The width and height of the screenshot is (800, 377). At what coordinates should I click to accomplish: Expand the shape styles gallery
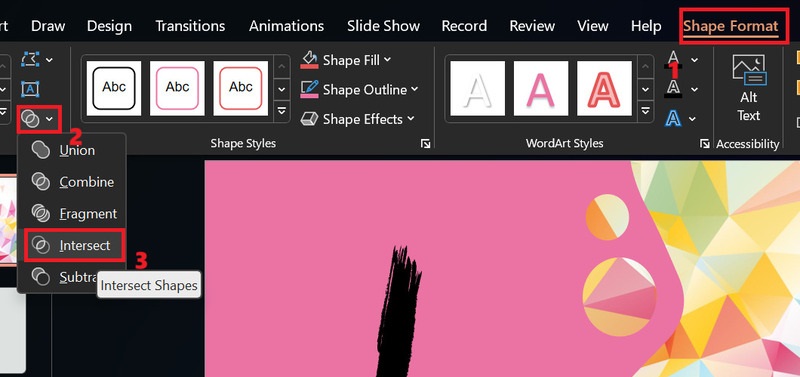click(282, 111)
